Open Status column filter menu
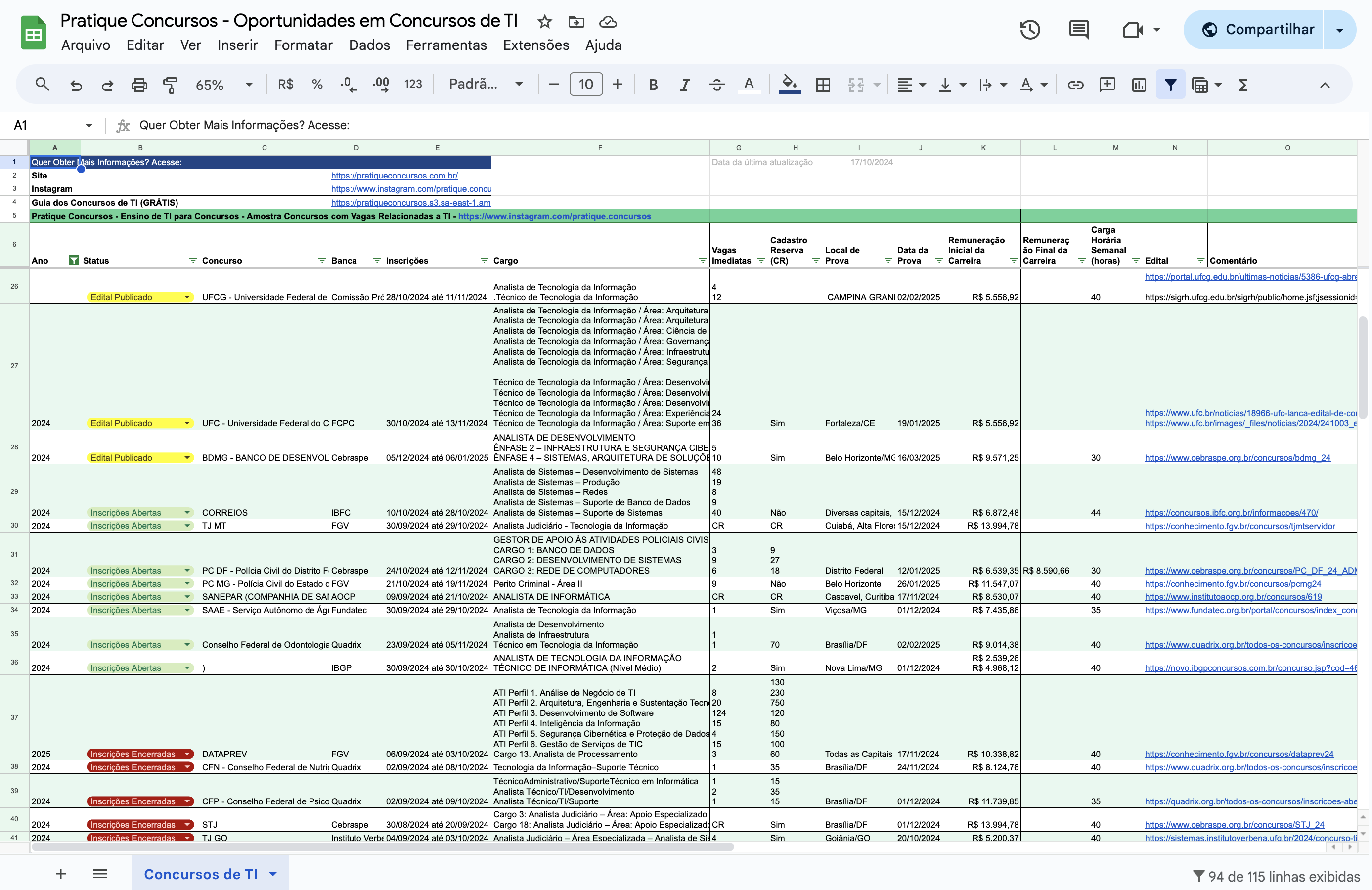The width and height of the screenshot is (1372, 890). point(193,261)
